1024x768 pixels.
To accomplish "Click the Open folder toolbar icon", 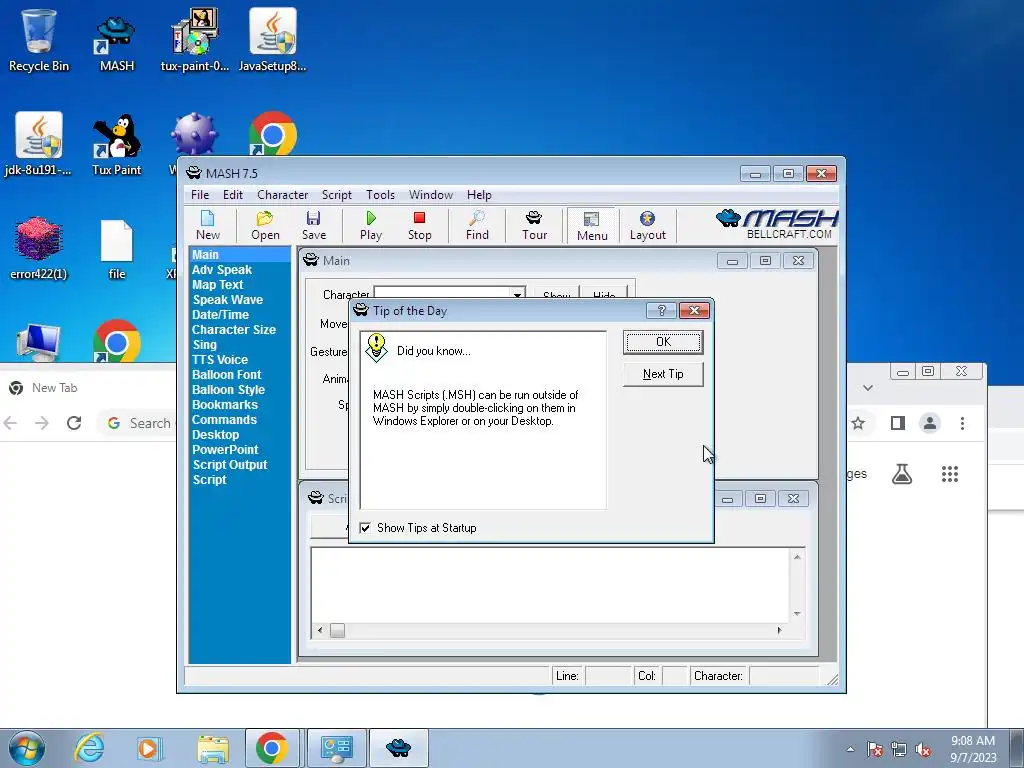I will (265, 225).
